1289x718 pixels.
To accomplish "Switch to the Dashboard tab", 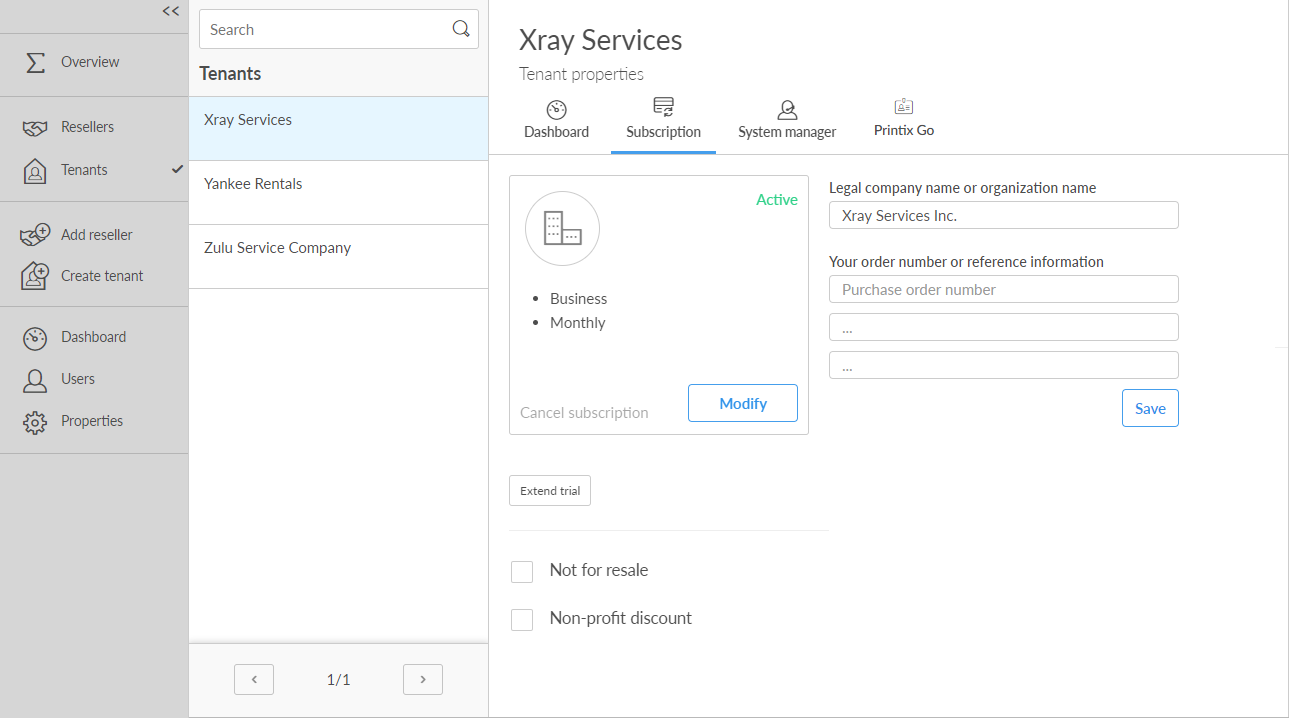I will click(556, 120).
